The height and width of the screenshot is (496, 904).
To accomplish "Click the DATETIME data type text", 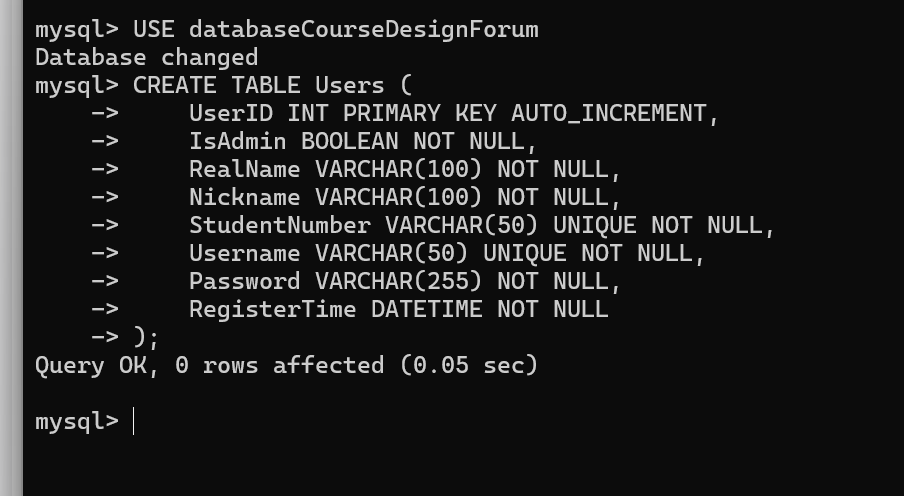I will point(427,310).
